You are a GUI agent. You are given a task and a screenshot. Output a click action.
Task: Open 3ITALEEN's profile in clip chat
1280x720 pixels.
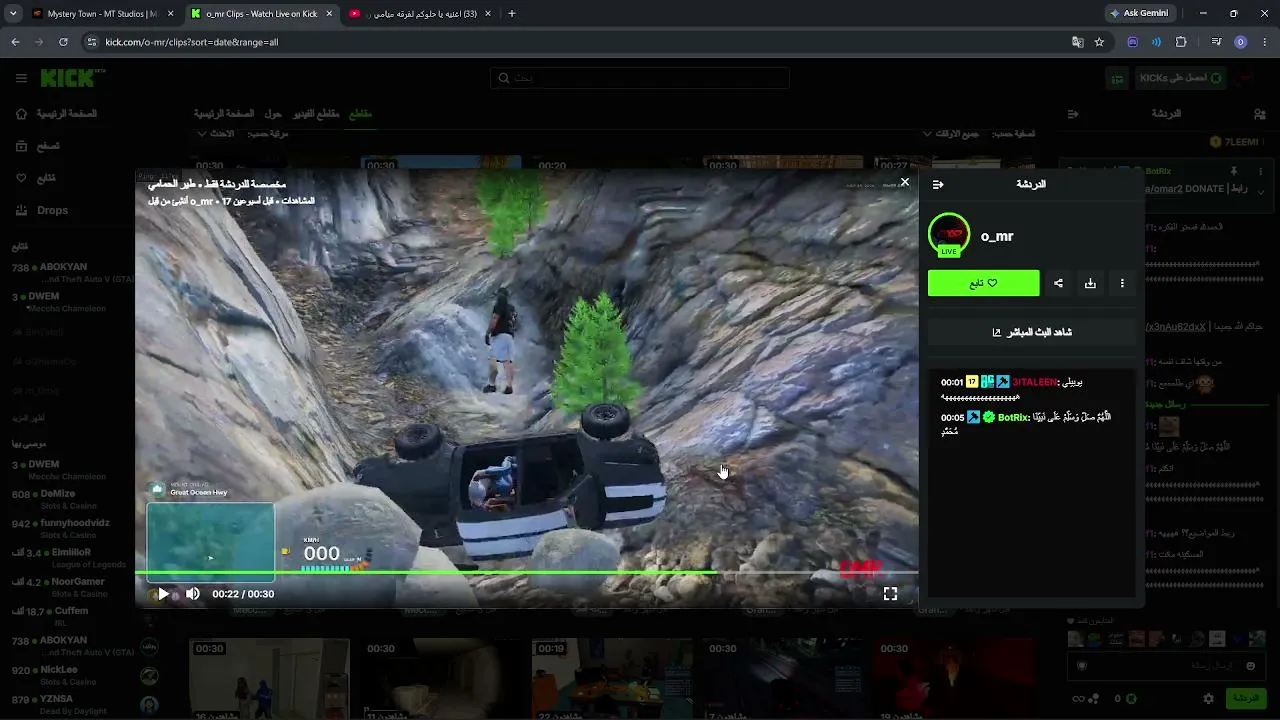[x=1034, y=382]
